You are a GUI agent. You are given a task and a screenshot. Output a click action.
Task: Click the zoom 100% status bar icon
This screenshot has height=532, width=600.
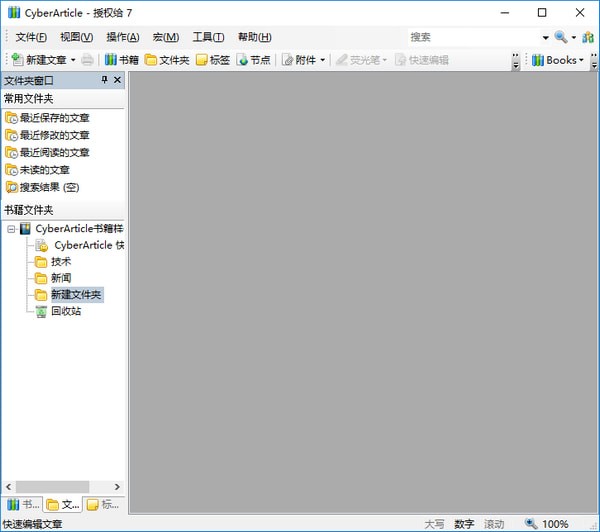pyautogui.click(x=530, y=523)
